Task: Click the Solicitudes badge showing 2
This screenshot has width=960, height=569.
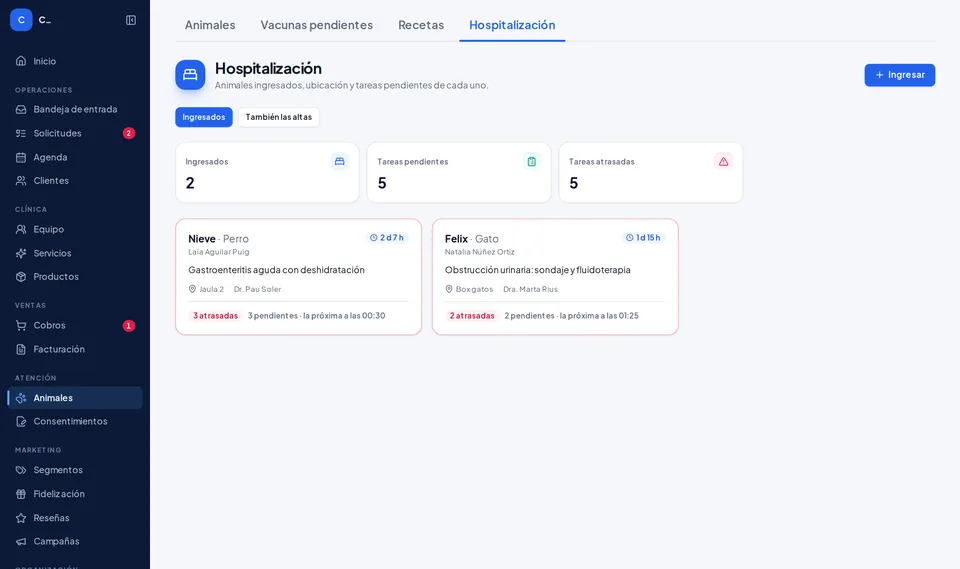Action: pos(129,133)
